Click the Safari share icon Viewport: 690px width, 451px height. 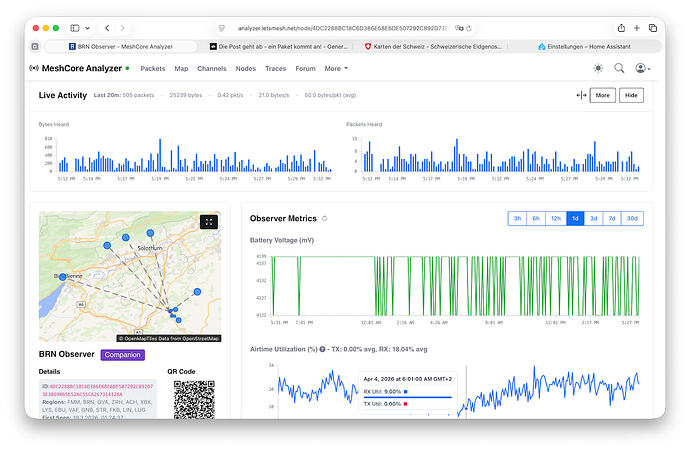621,27
